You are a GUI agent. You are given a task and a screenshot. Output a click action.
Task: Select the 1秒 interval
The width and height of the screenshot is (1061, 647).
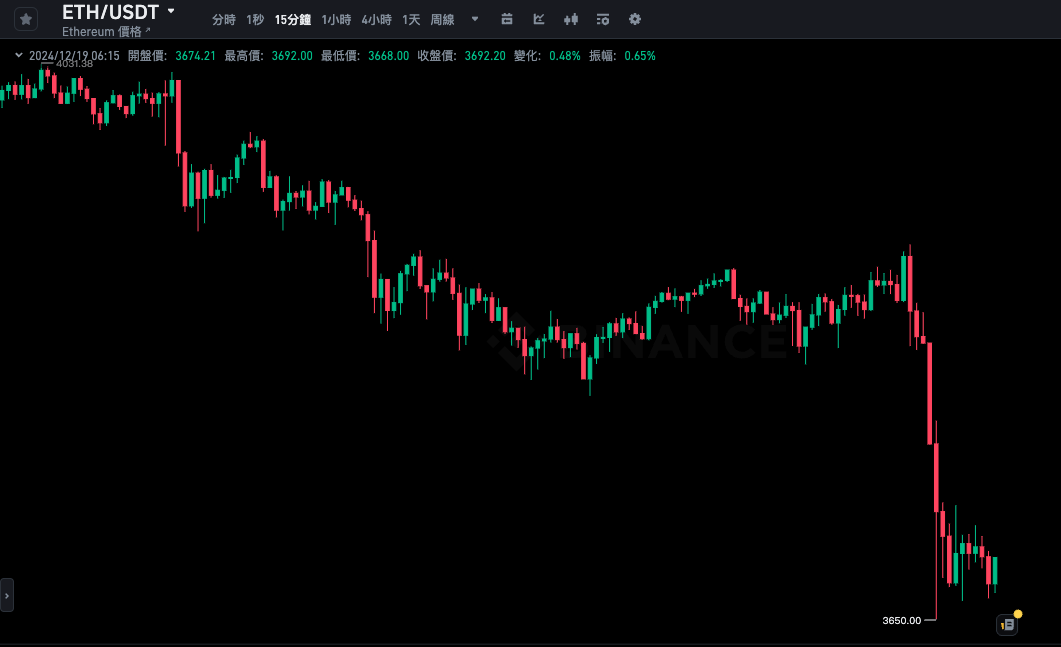(x=255, y=19)
